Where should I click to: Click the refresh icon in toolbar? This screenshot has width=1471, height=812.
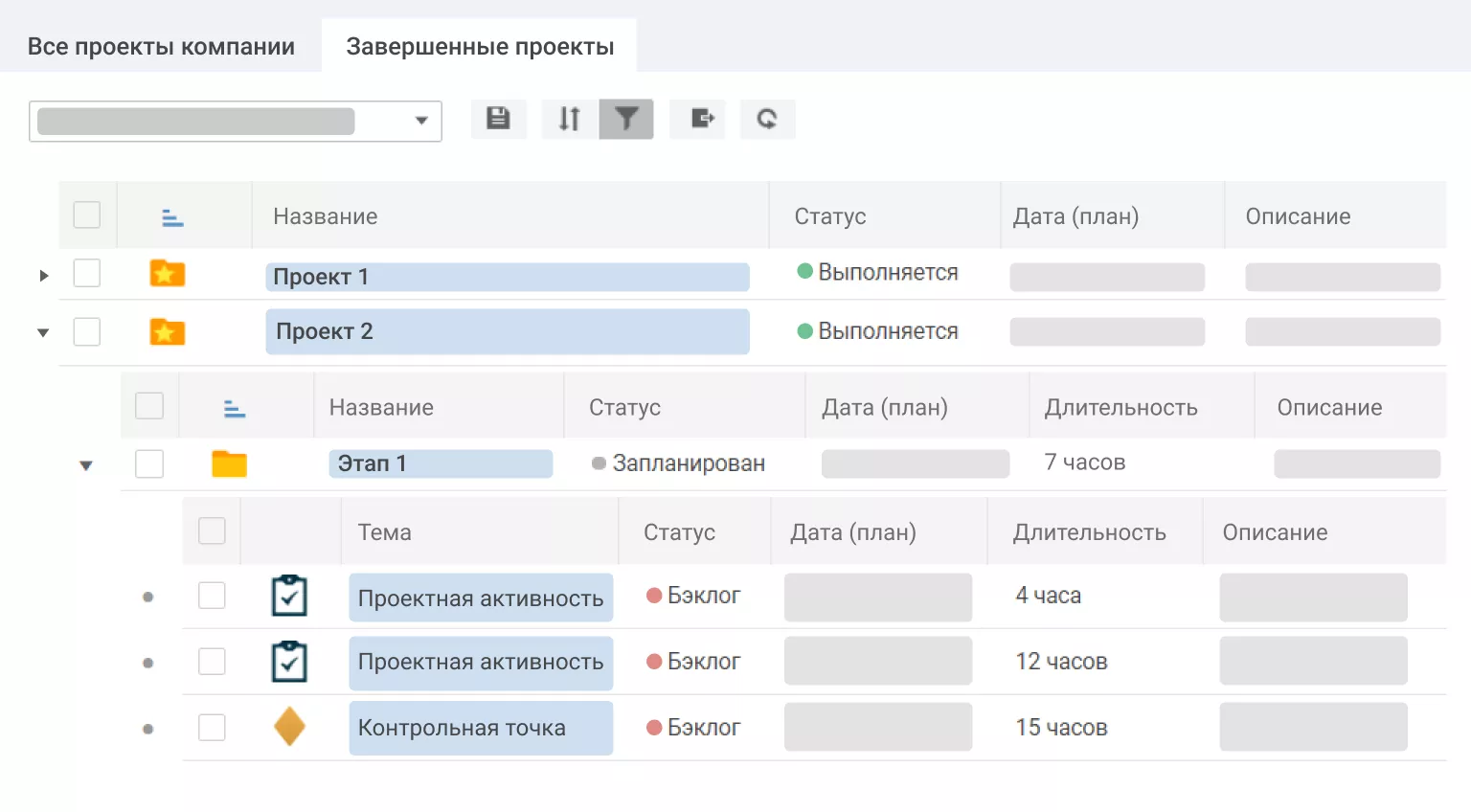point(767,119)
